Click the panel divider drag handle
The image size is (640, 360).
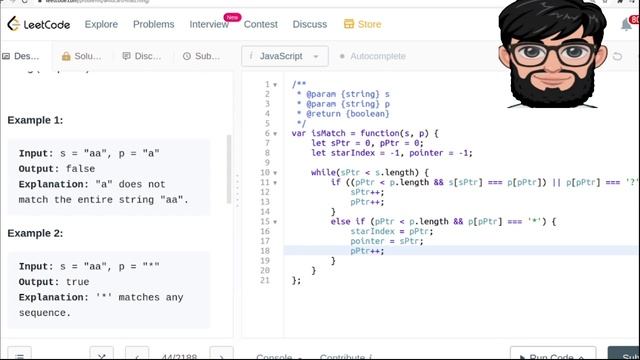coord(237,190)
